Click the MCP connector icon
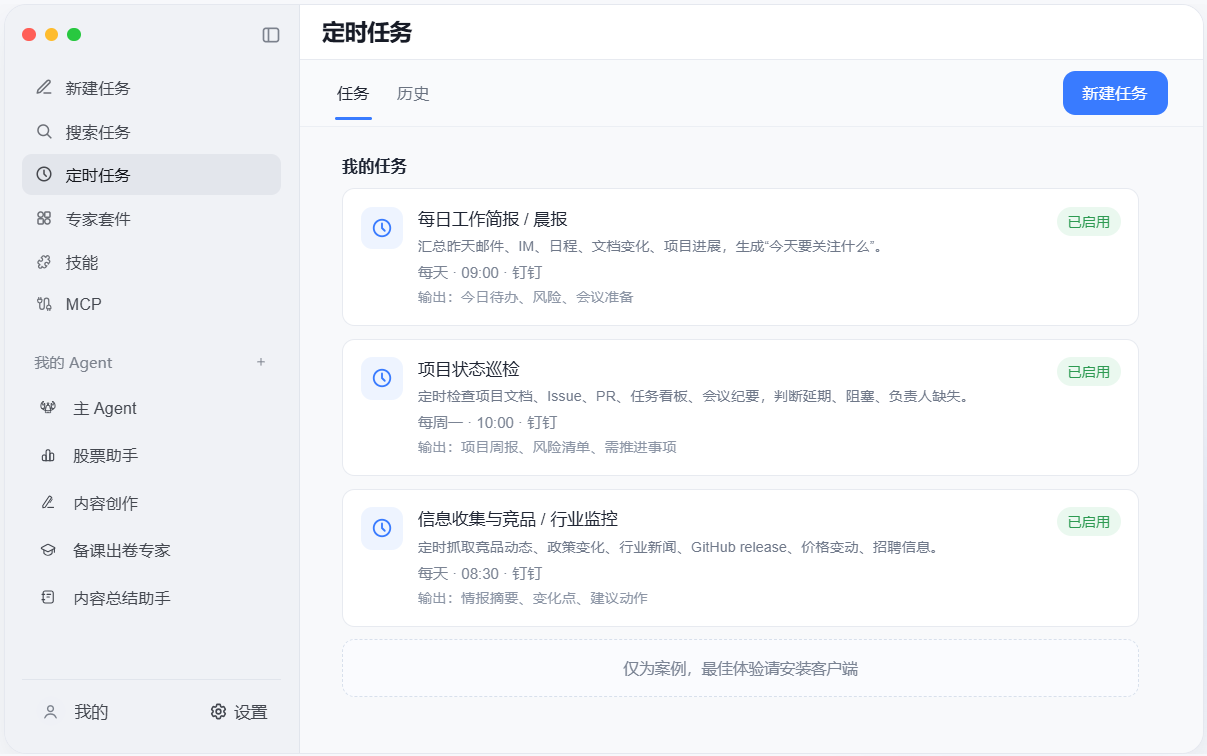Screen dimensions: 1207x756 [x=44, y=304]
